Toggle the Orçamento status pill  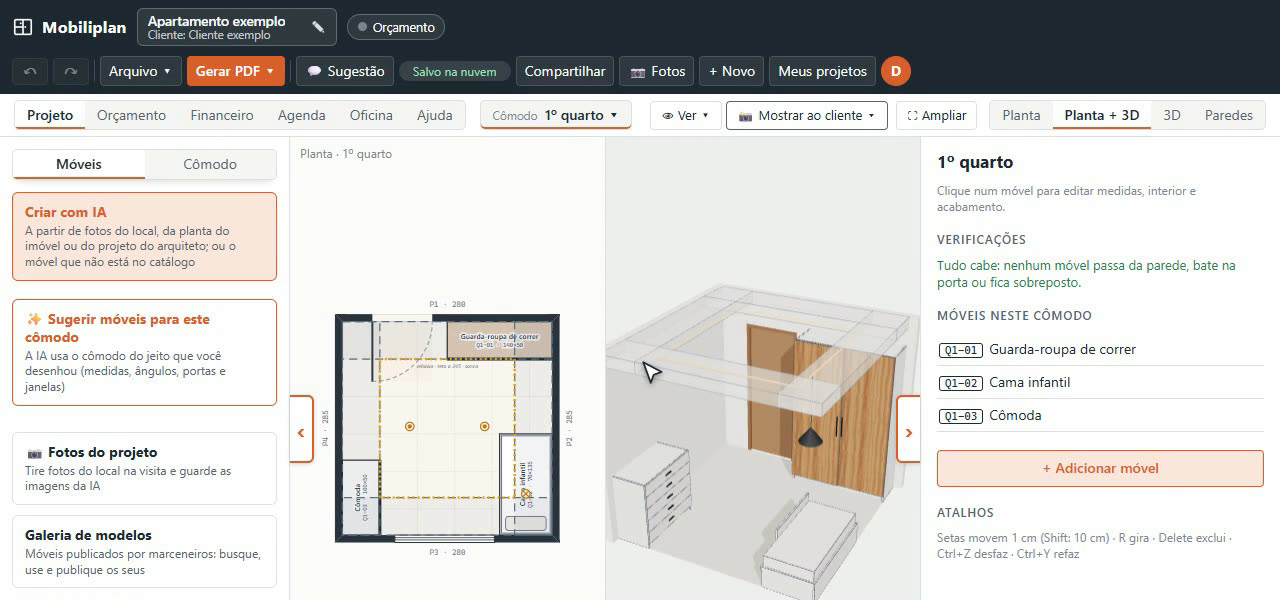[x=396, y=27]
